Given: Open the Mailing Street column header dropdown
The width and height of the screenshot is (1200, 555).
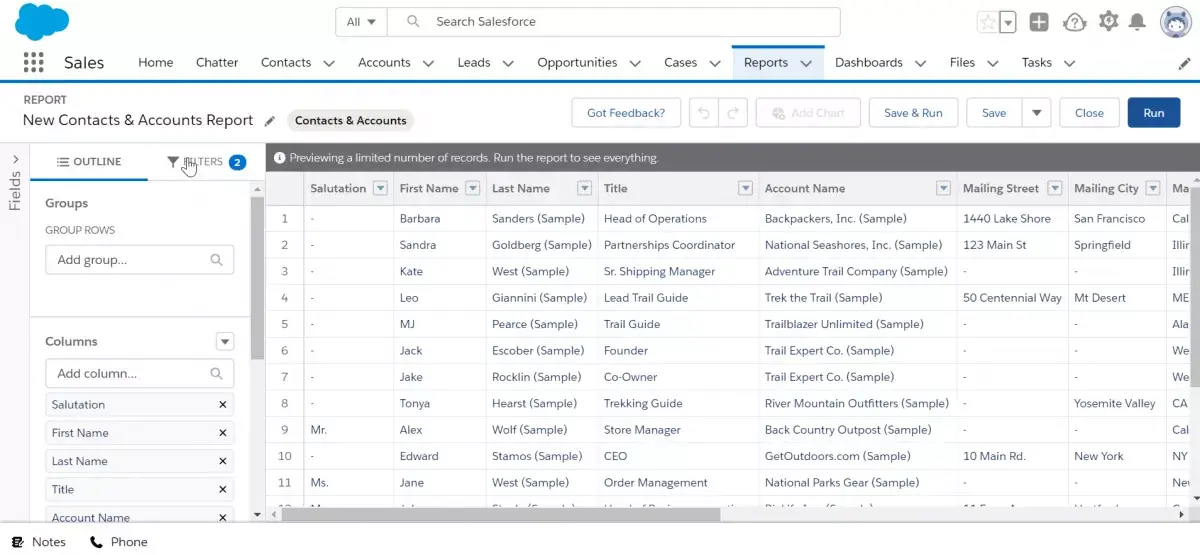Looking at the screenshot, I should point(1054,188).
